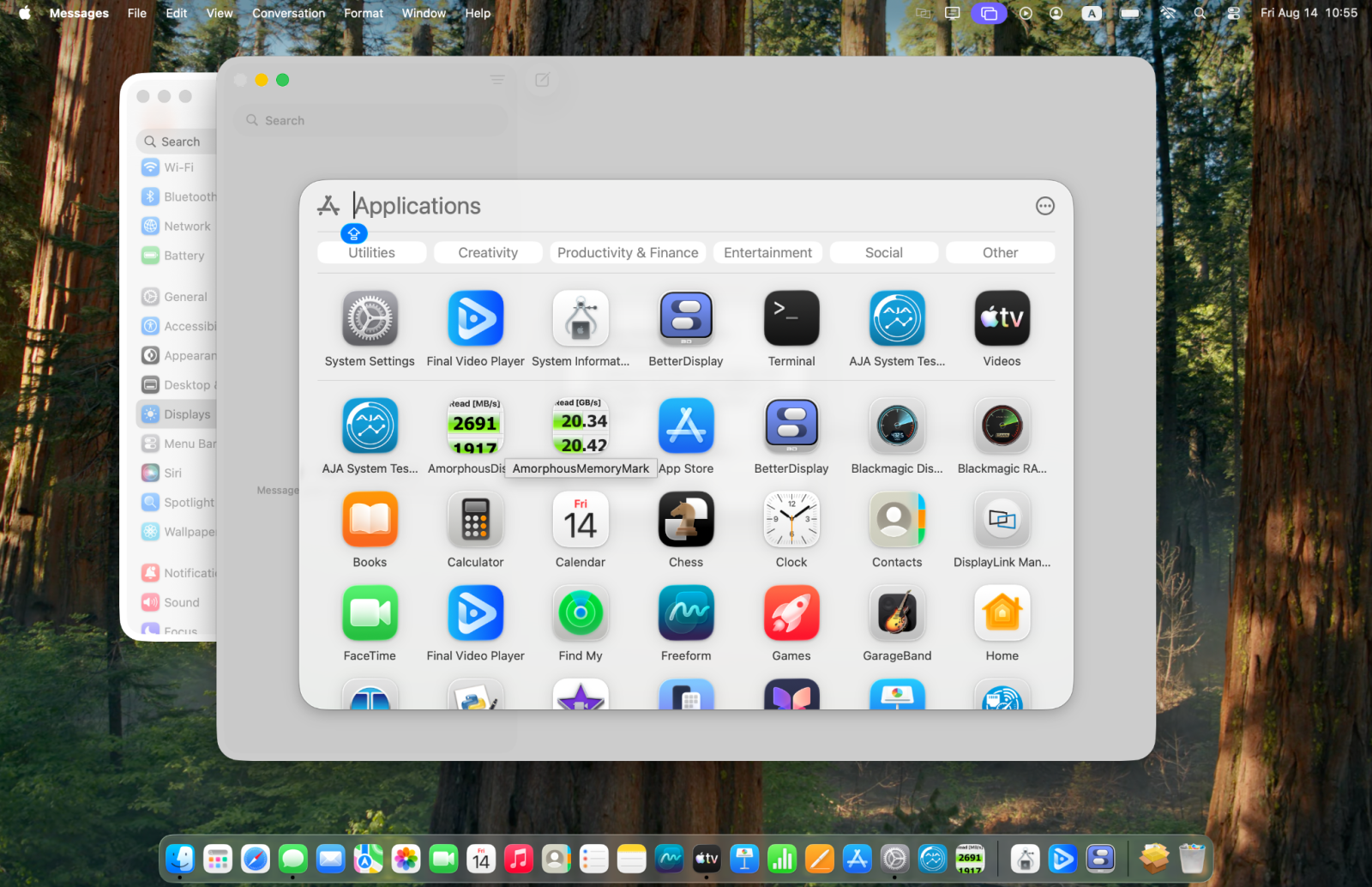Viewport: 1372px width, 887px height.
Task: Launch GarageBand
Action: [897, 612]
